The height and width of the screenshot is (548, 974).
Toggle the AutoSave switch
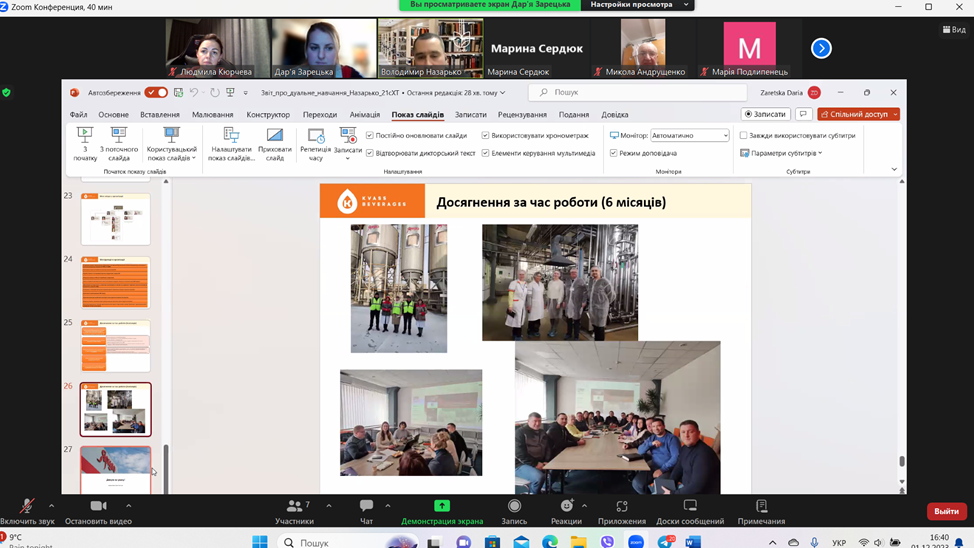156,93
